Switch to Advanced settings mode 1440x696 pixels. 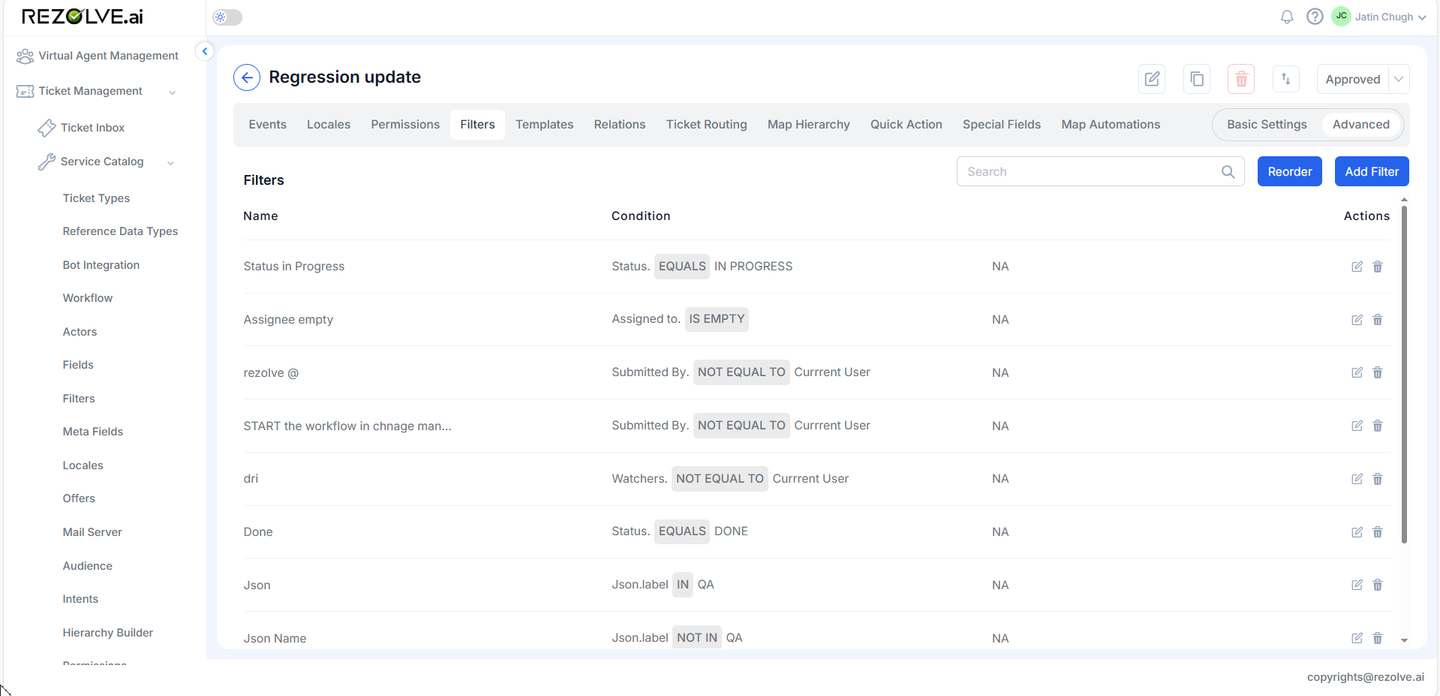(1360, 124)
